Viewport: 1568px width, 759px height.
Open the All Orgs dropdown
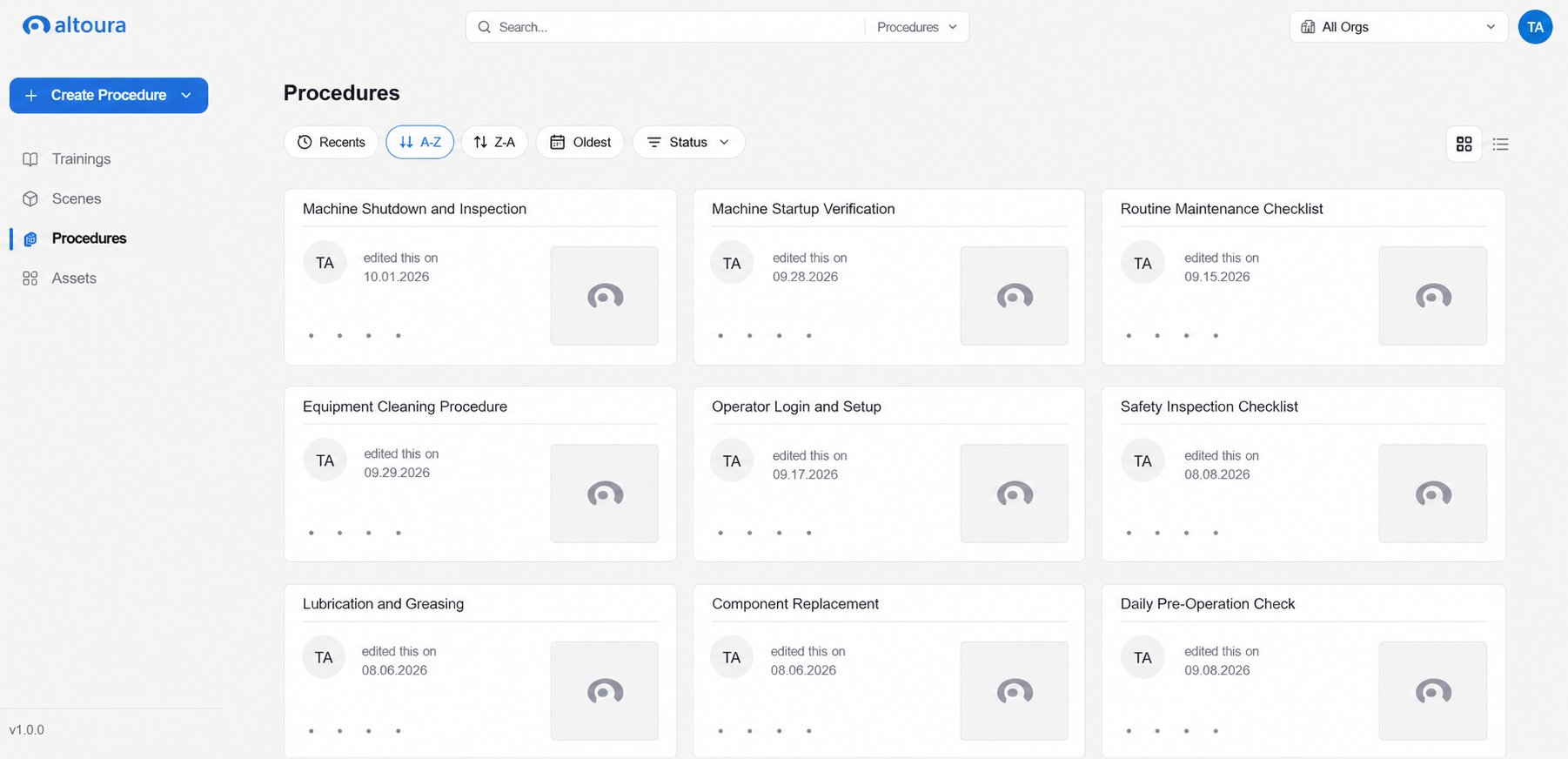point(1398,27)
